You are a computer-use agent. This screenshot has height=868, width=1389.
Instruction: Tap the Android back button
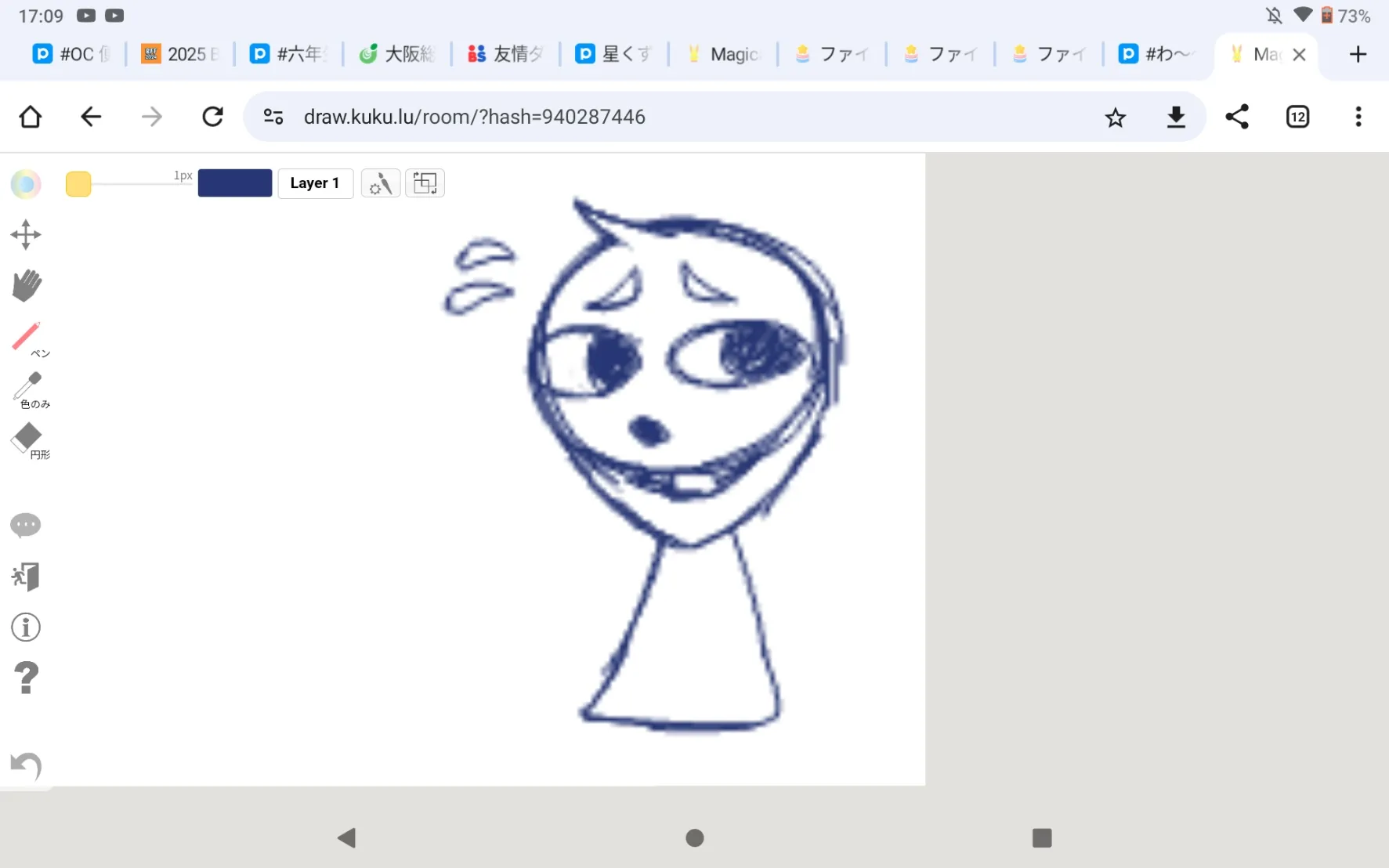coord(346,837)
